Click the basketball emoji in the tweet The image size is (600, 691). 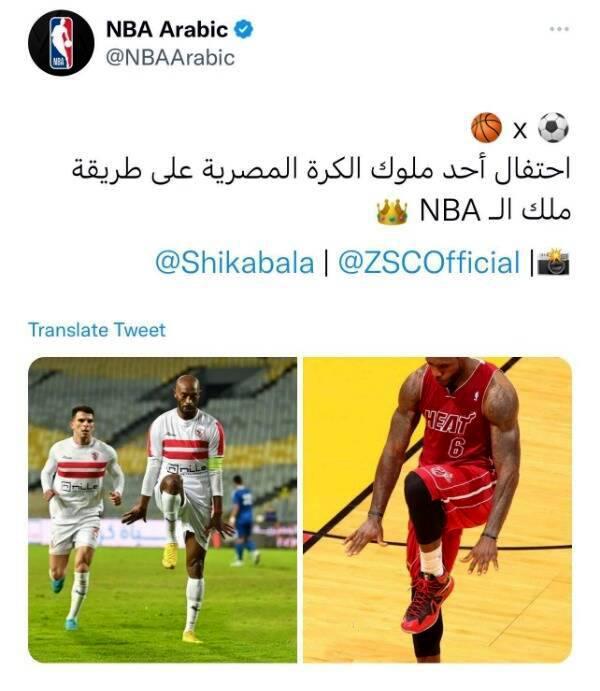[x=486, y=128]
